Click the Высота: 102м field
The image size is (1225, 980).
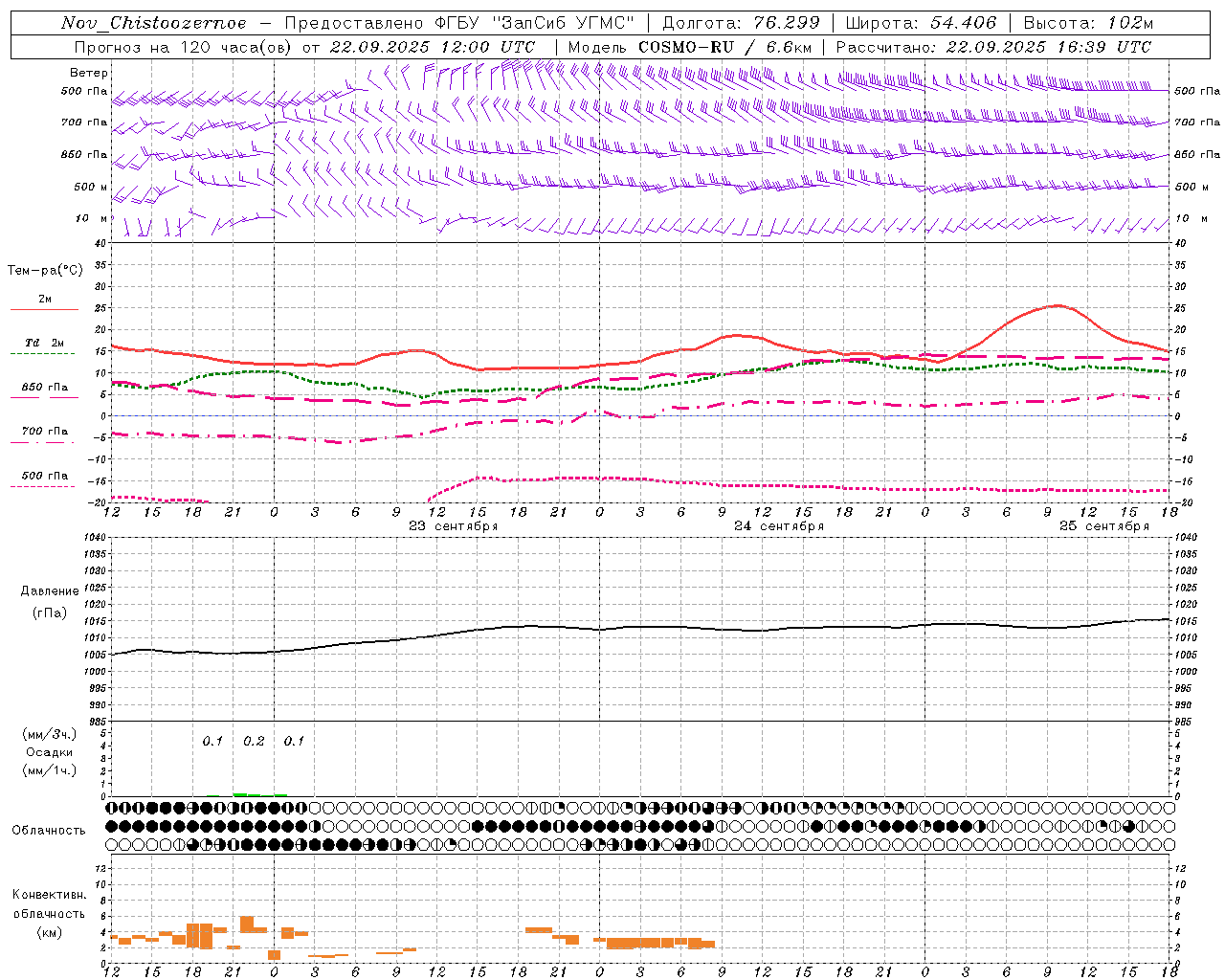coord(1088,23)
